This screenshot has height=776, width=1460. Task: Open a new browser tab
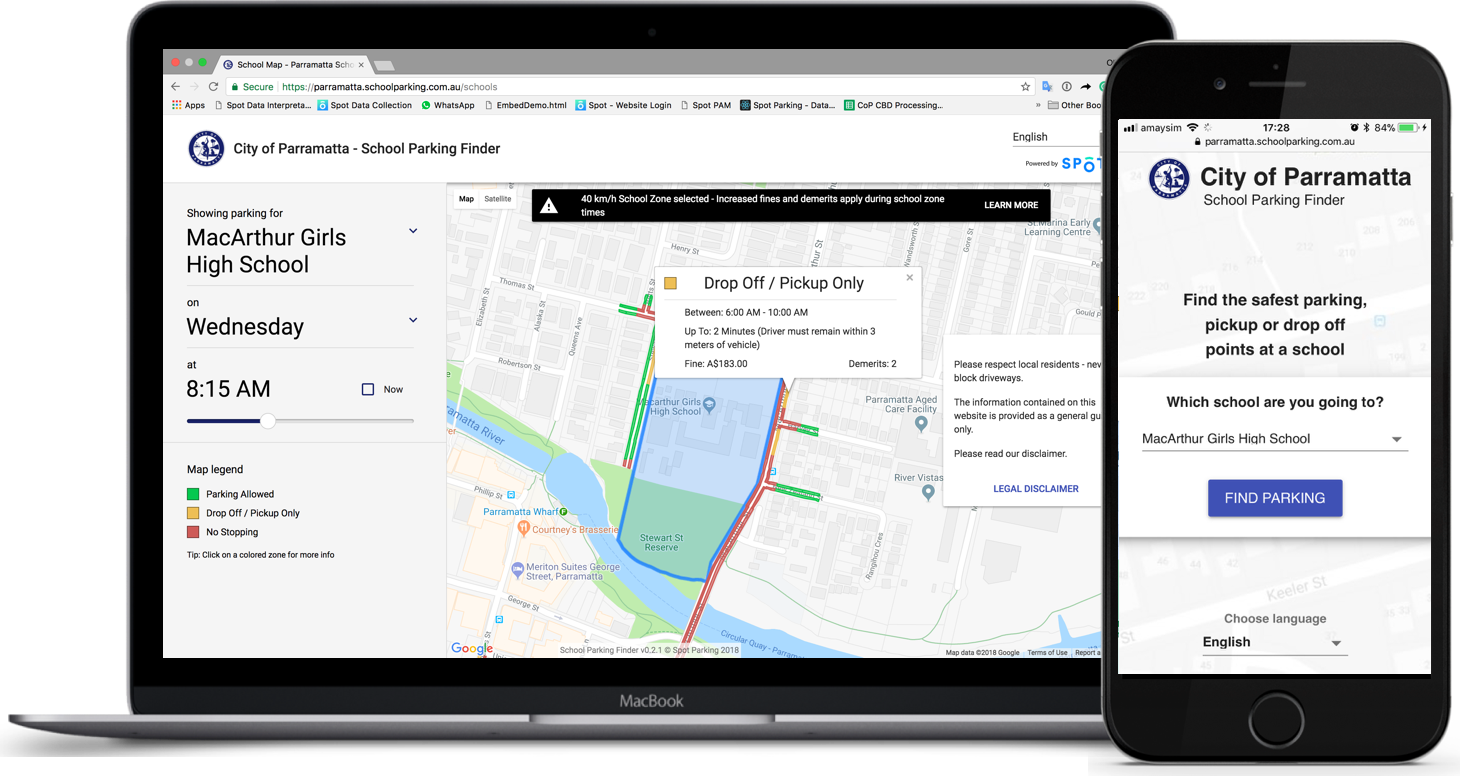tap(383, 66)
